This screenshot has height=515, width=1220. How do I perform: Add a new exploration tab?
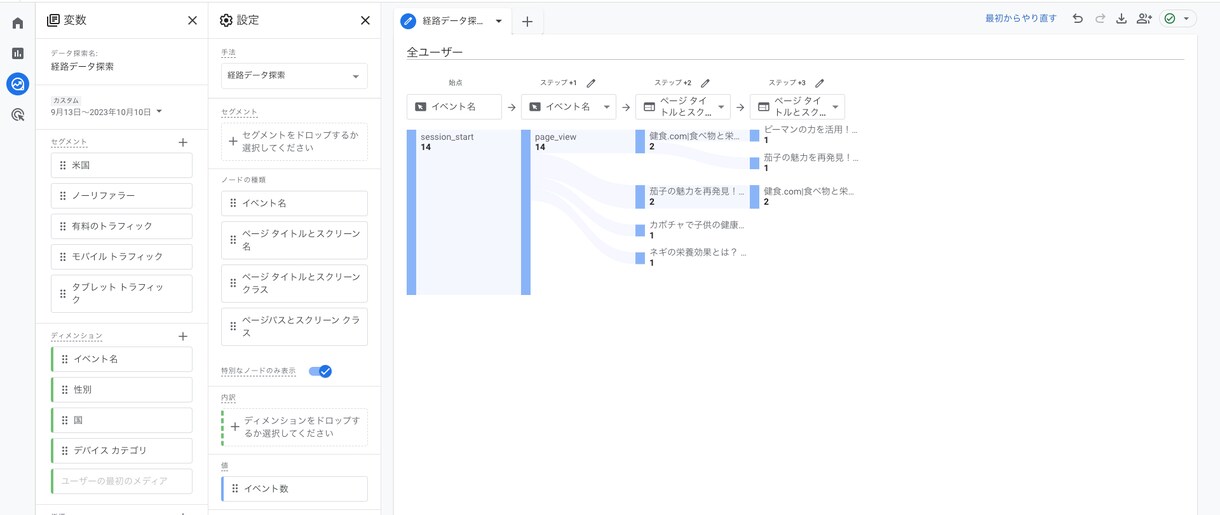pyautogui.click(x=527, y=21)
